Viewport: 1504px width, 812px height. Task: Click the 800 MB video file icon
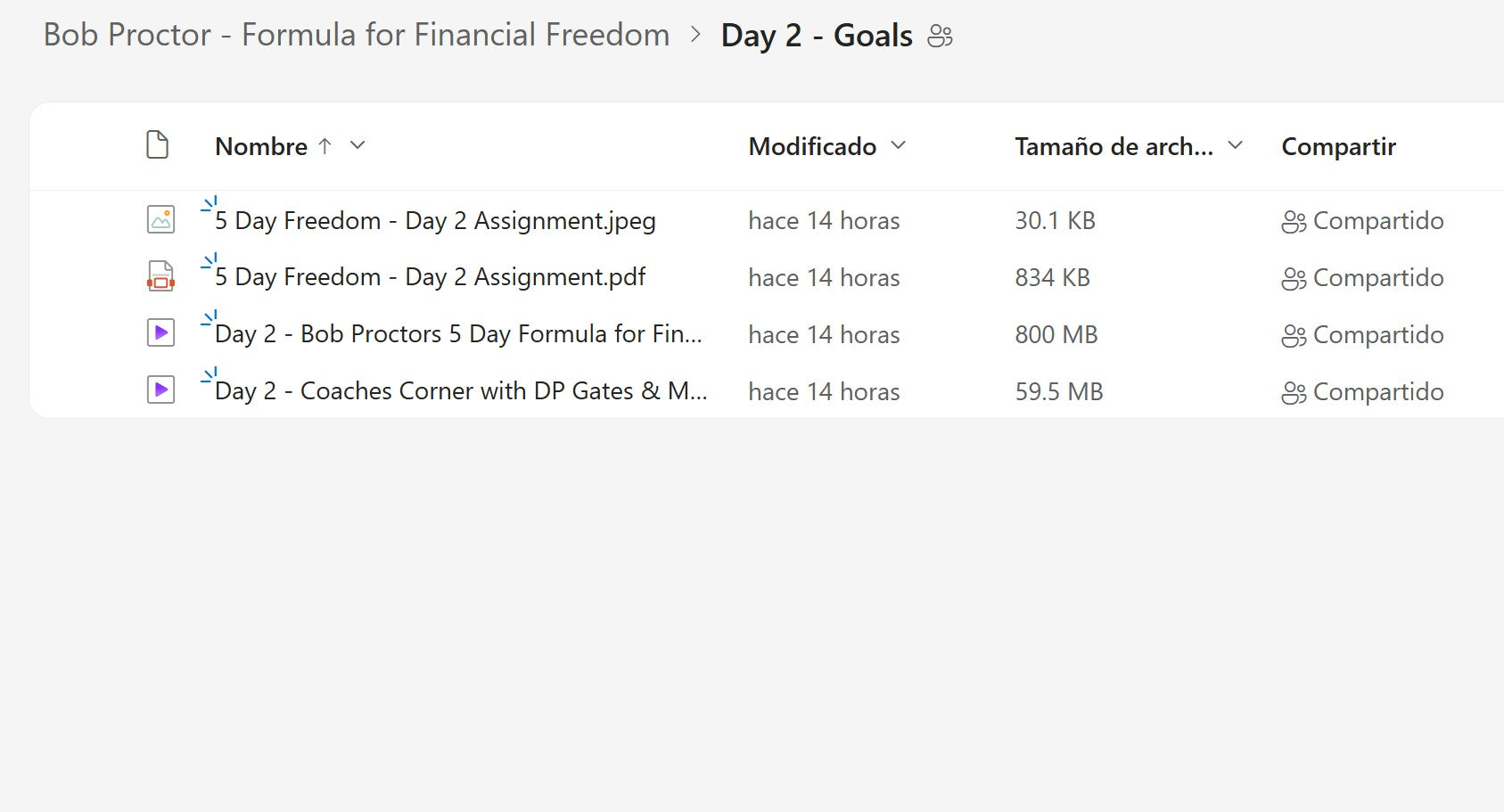coord(160,333)
